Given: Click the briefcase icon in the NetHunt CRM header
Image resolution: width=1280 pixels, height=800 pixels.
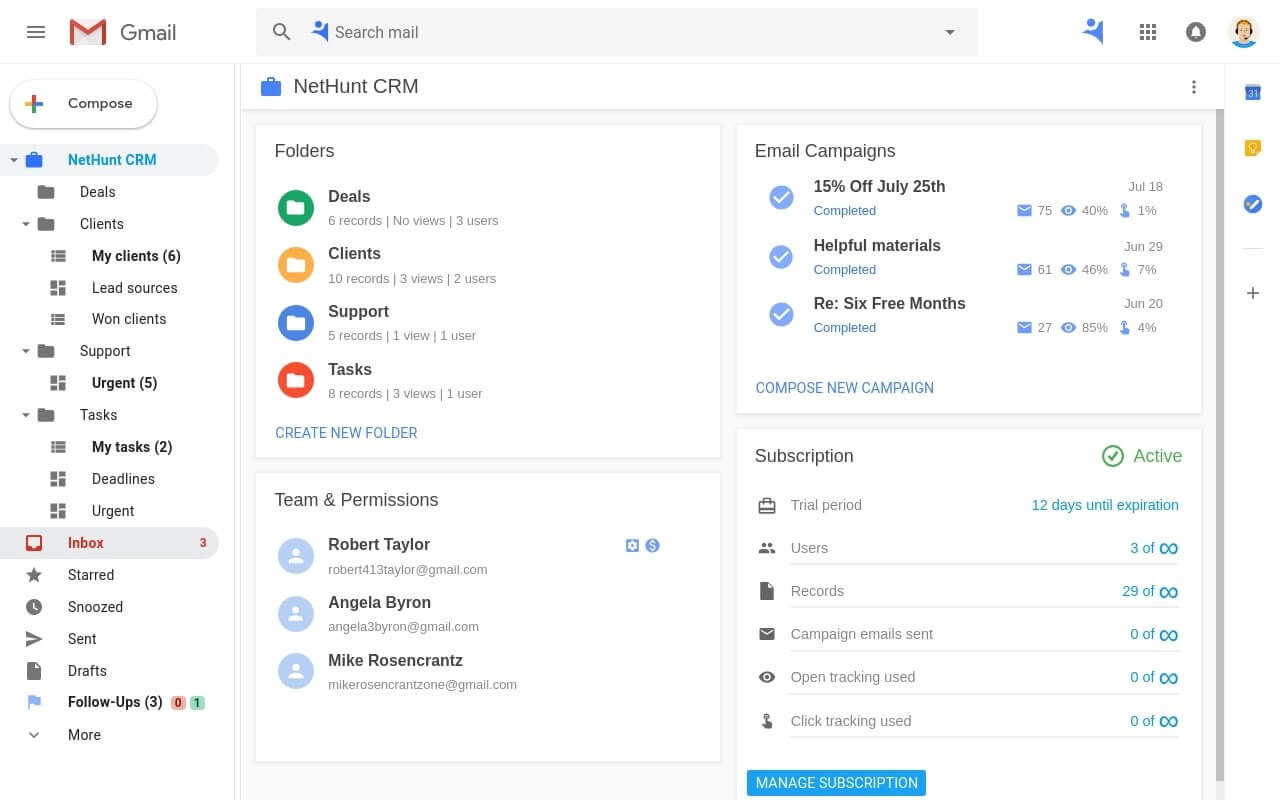Looking at the screenshot, I should 271,87.
